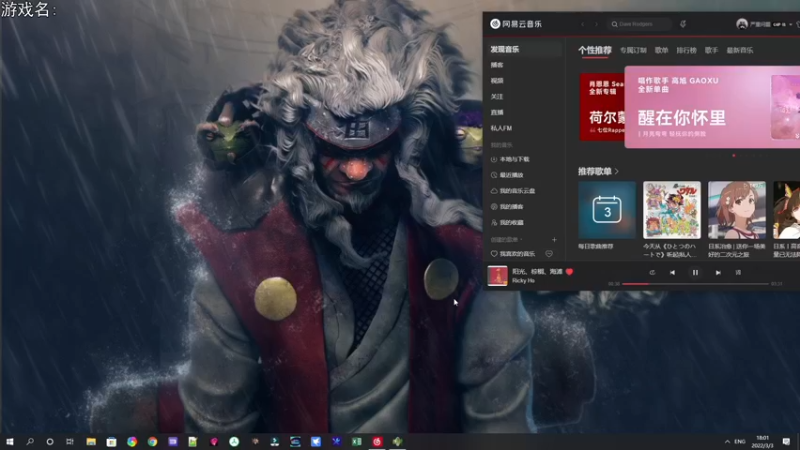Open Excel from the taskbar
Image resolution: width=800 pixels, height=450 pixels.
click(x=357, y=442)
